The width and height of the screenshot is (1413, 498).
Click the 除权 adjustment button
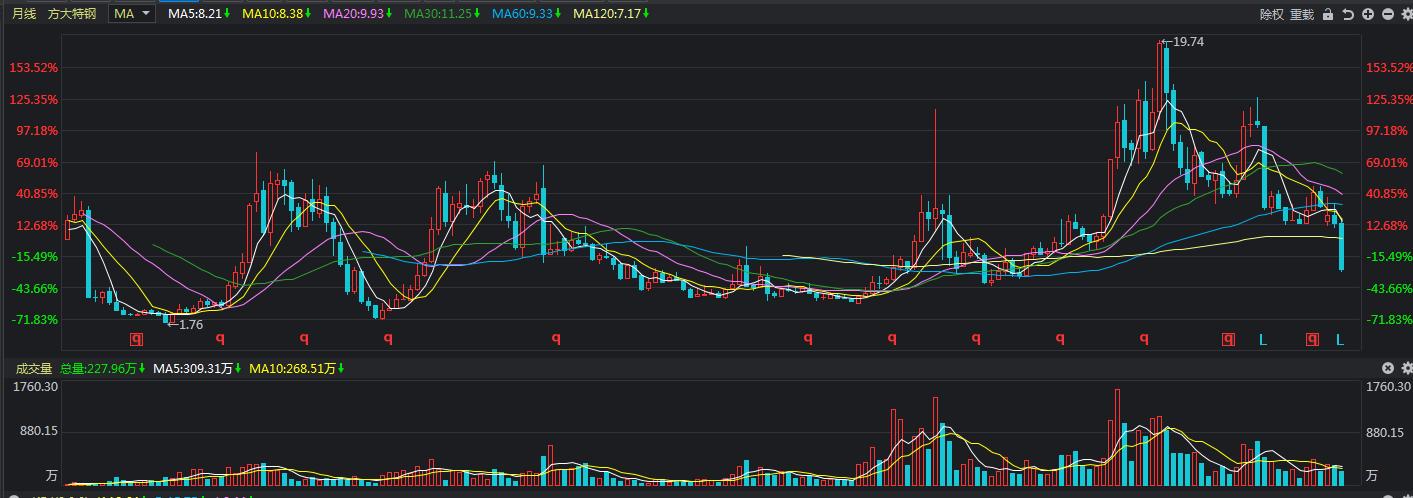1271,14
